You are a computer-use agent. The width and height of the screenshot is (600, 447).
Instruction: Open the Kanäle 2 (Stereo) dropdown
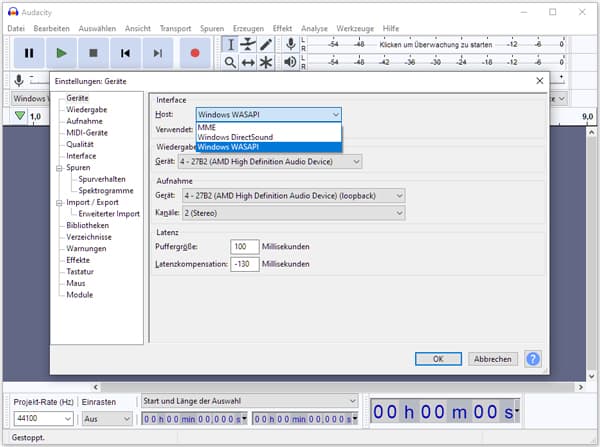293,213
